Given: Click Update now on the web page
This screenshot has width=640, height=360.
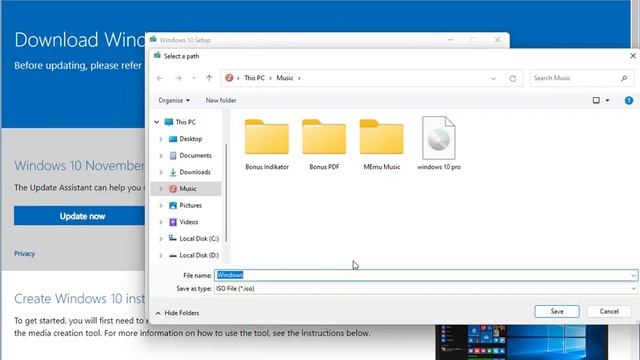Looking at the screenshot, I should coord(80,216).
